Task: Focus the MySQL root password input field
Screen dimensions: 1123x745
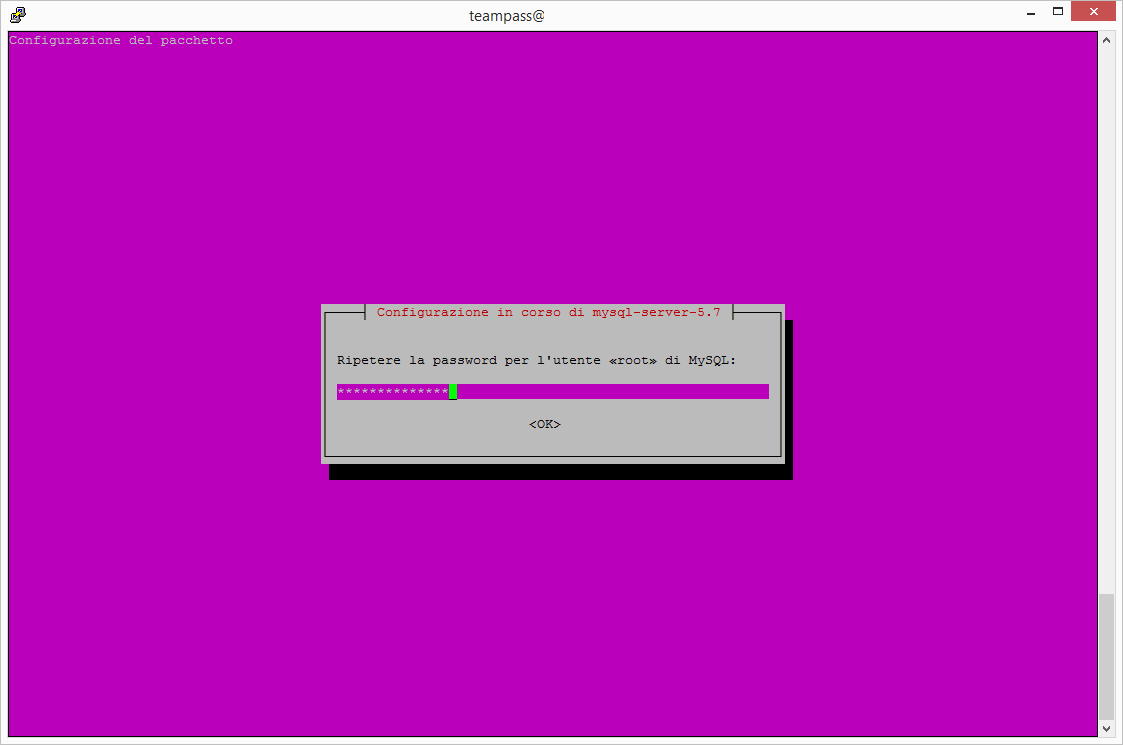Action: pyautogui.click(x=552, y=391)
